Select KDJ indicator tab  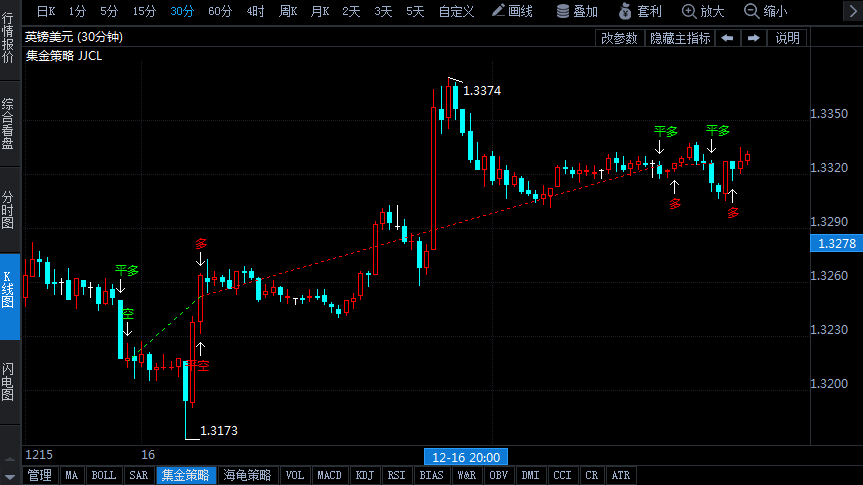click(364, 475)
